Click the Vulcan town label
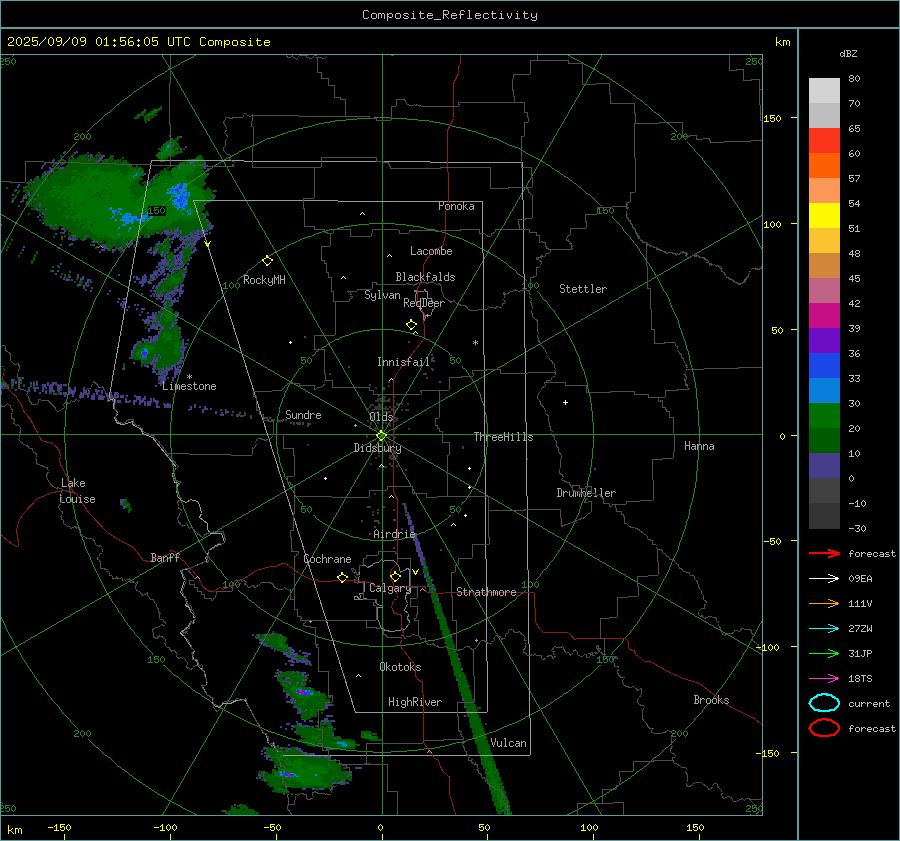This screenshot has height=841, width=900. pyautogui.click(x=508, y=743)
